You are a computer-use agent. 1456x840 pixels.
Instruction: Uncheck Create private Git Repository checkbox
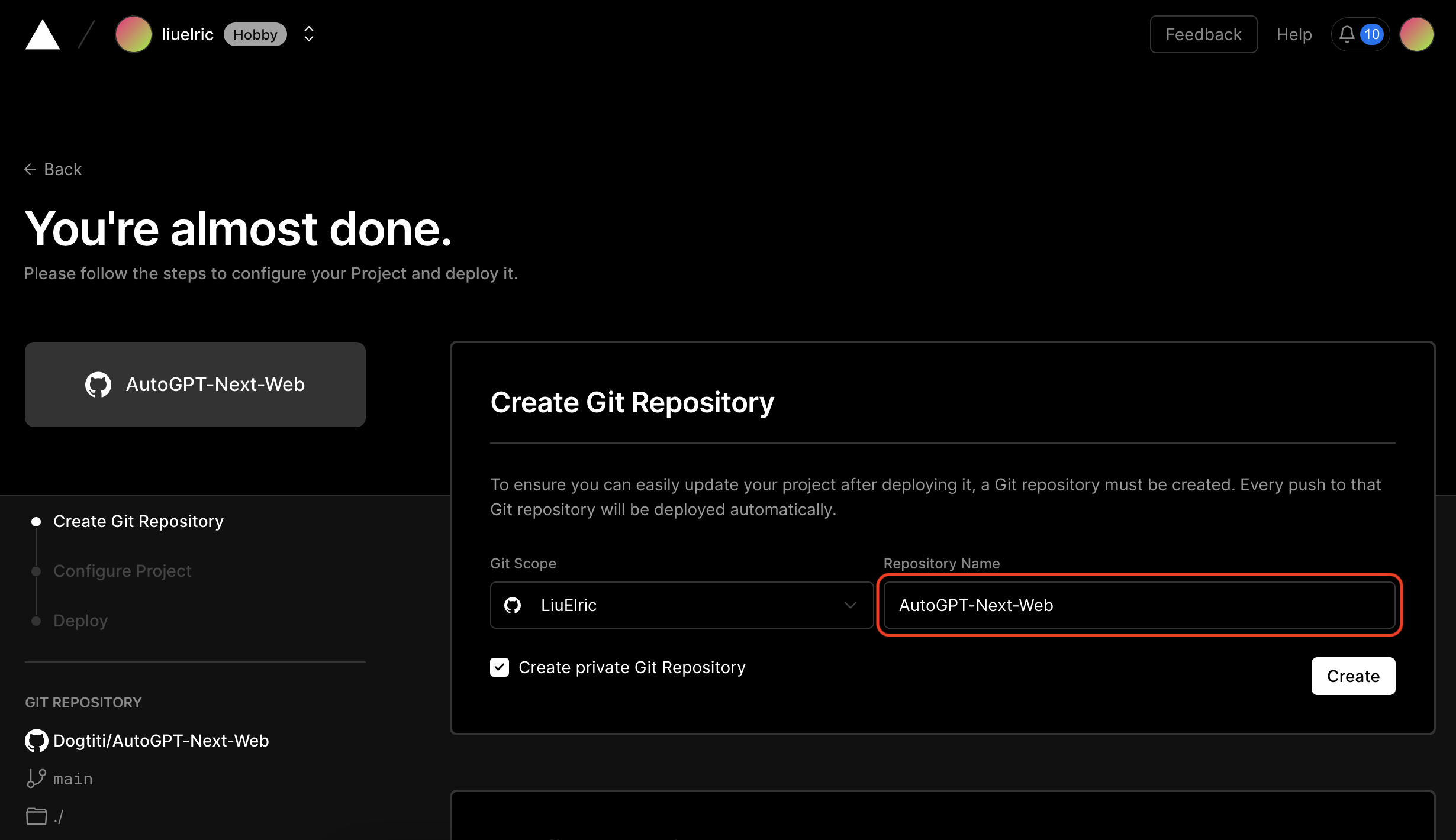(500, 667)
